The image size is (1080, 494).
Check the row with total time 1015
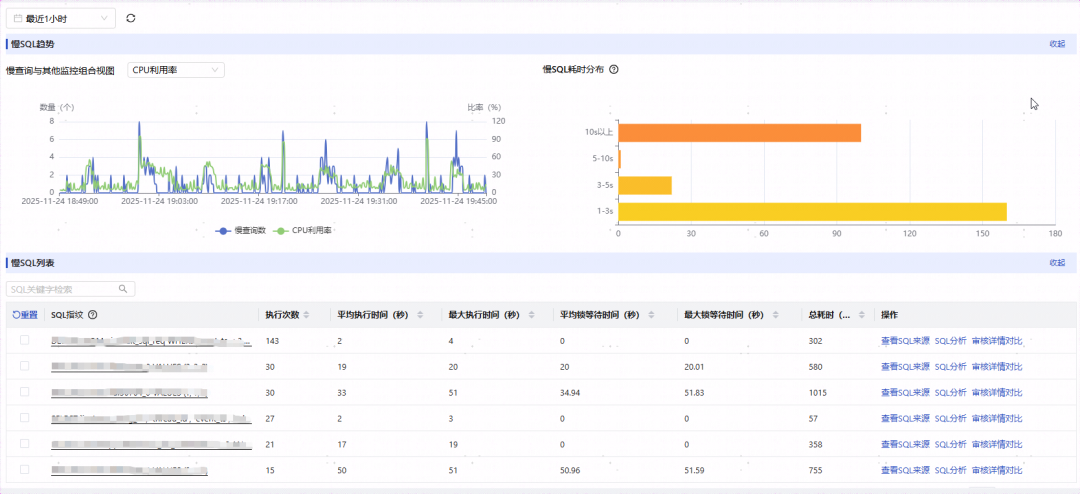pos(25,392)
